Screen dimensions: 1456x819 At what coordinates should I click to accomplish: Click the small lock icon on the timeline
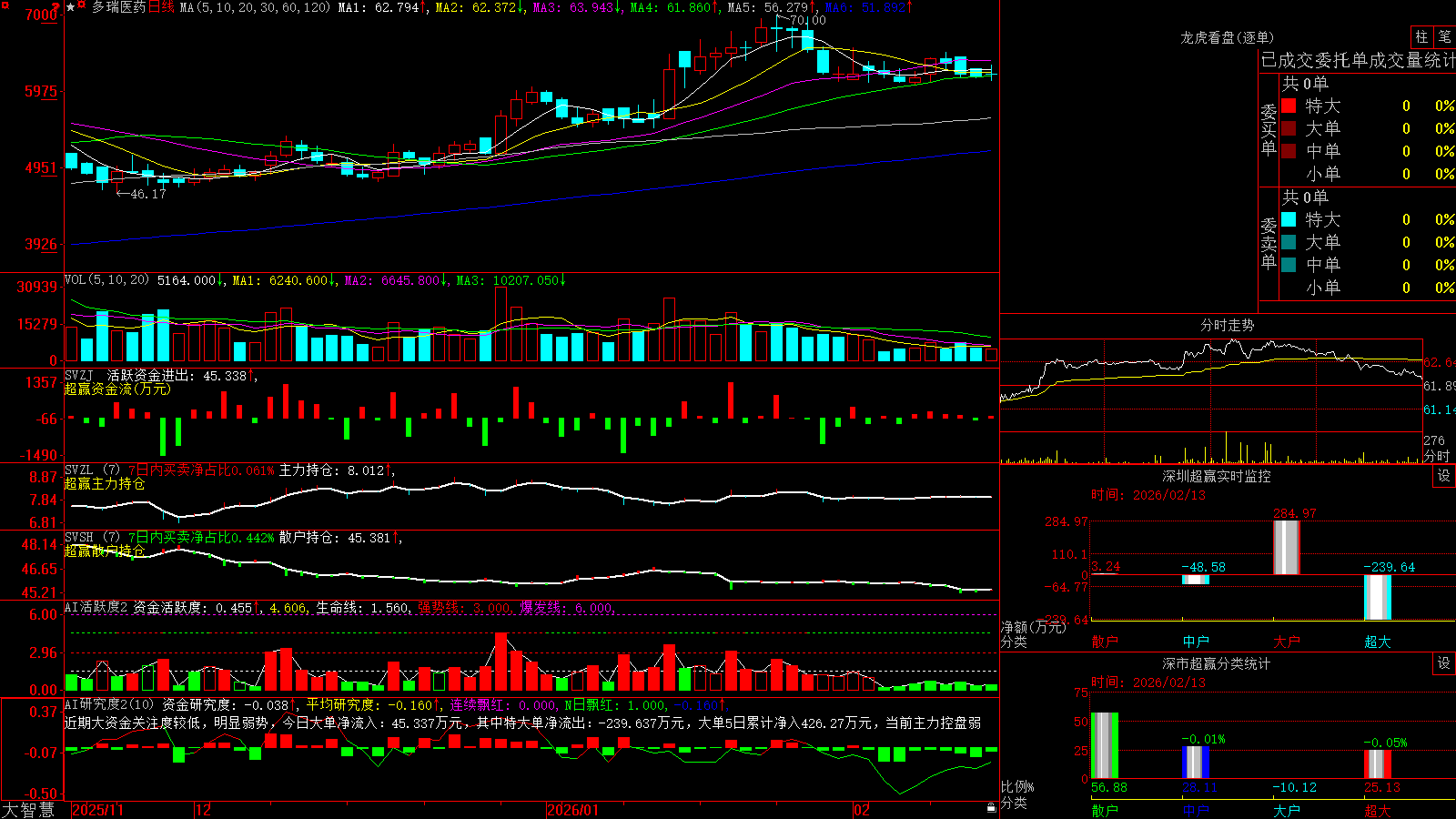tap(992, 808)
